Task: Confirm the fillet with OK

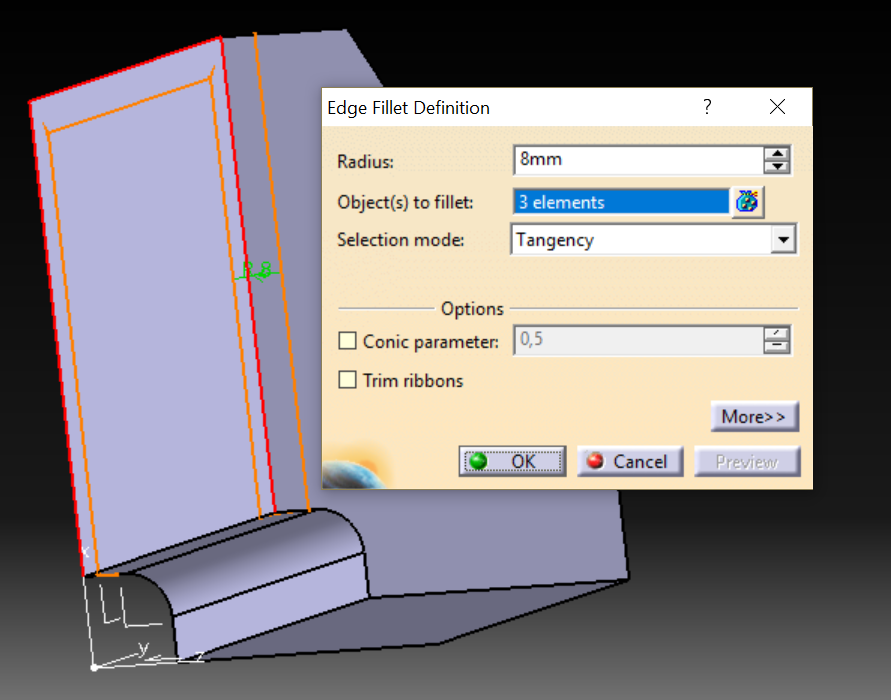Action: coord(512,461)
